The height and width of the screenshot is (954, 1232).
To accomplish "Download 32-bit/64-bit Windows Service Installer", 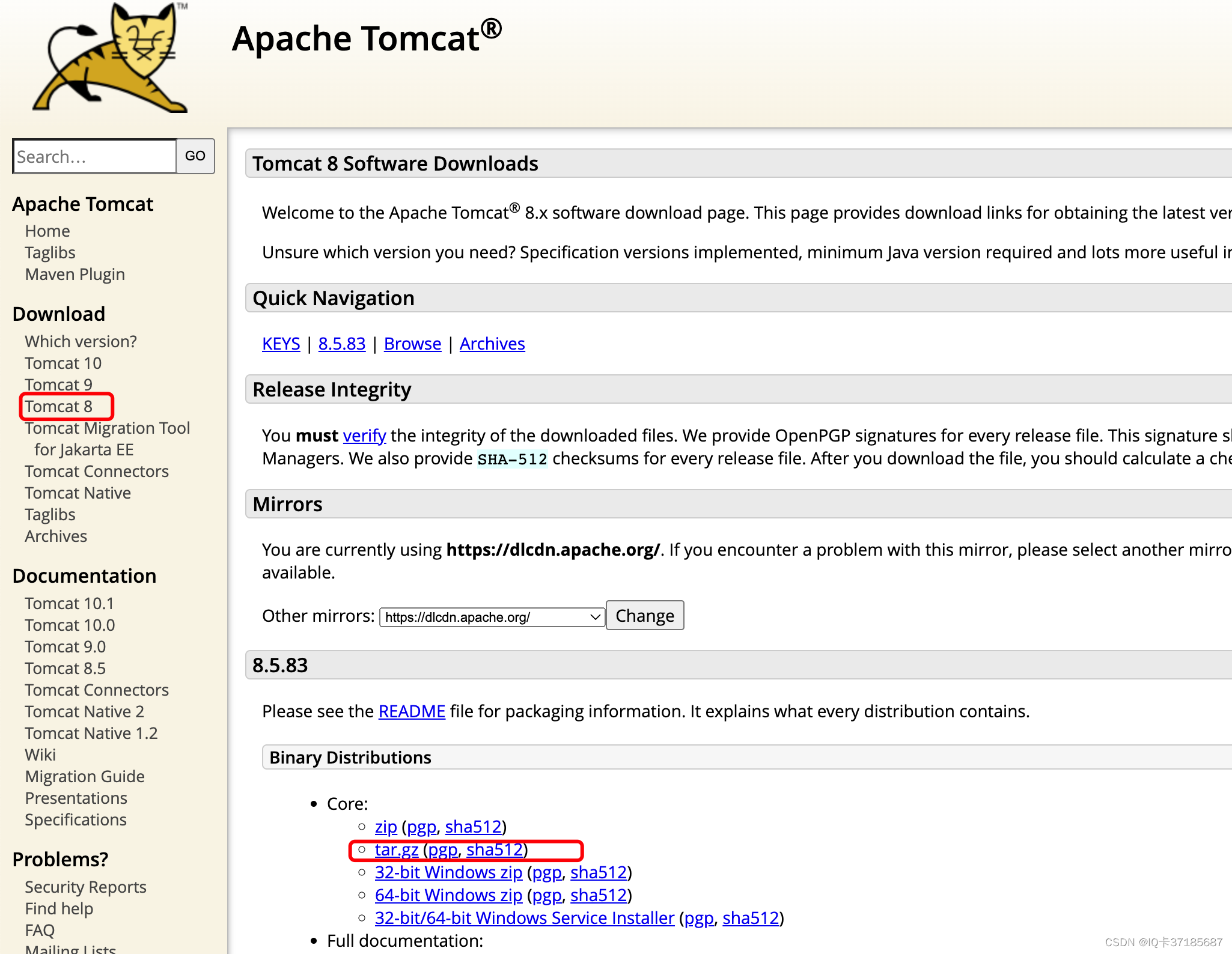I will (x=524, y=918).
